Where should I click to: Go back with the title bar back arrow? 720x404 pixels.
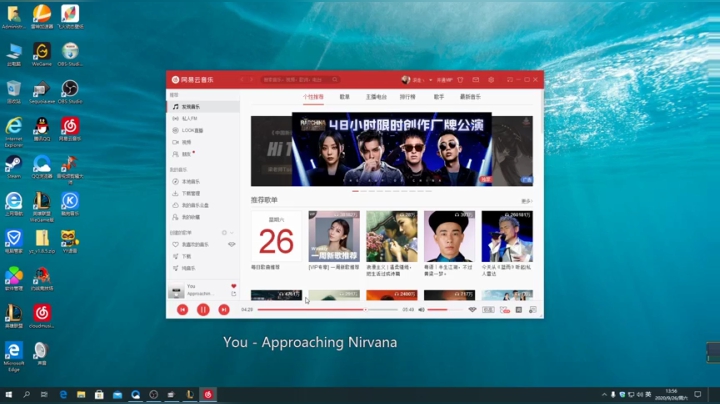click(242, 80)
